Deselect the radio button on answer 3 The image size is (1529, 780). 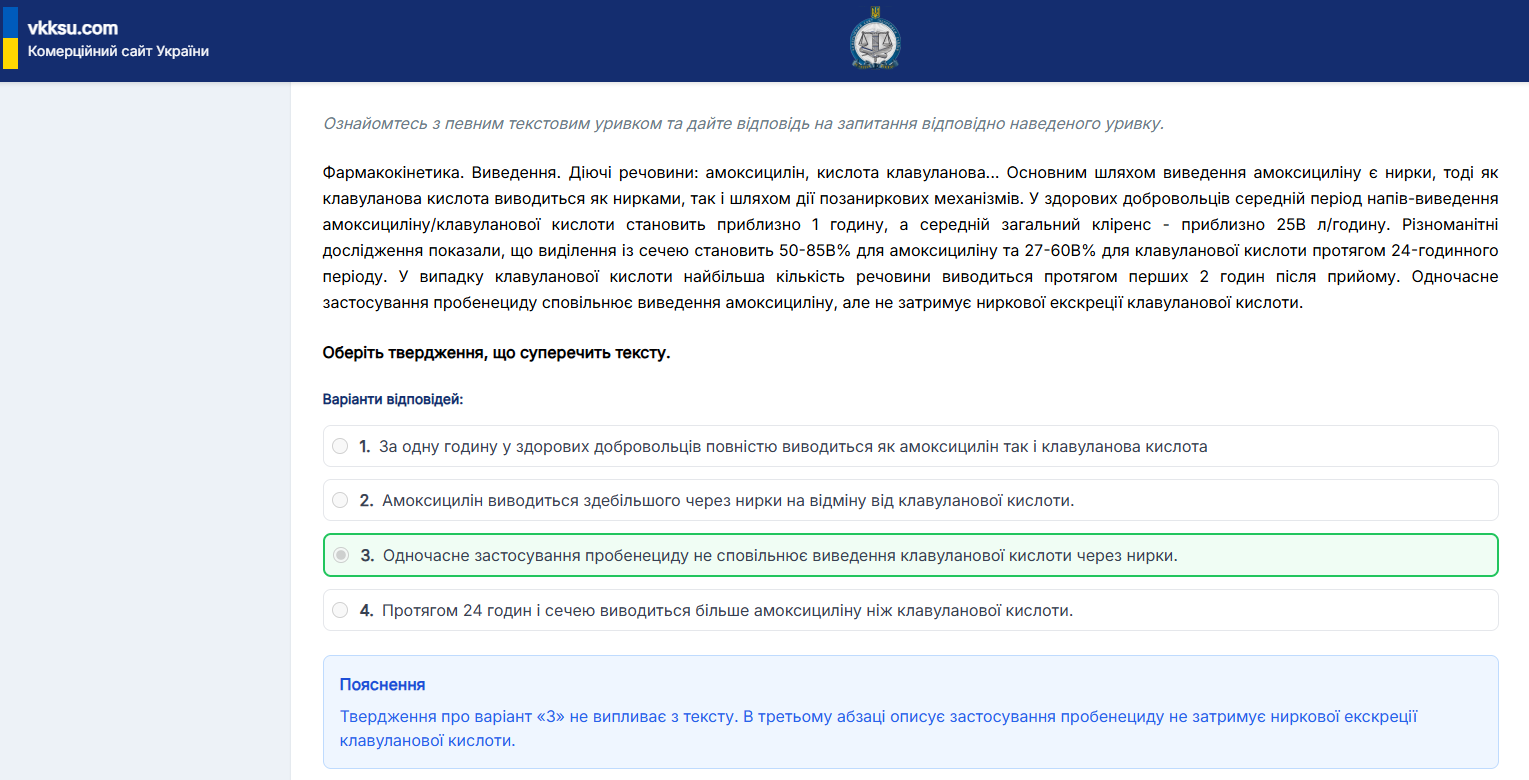(341, 555)
